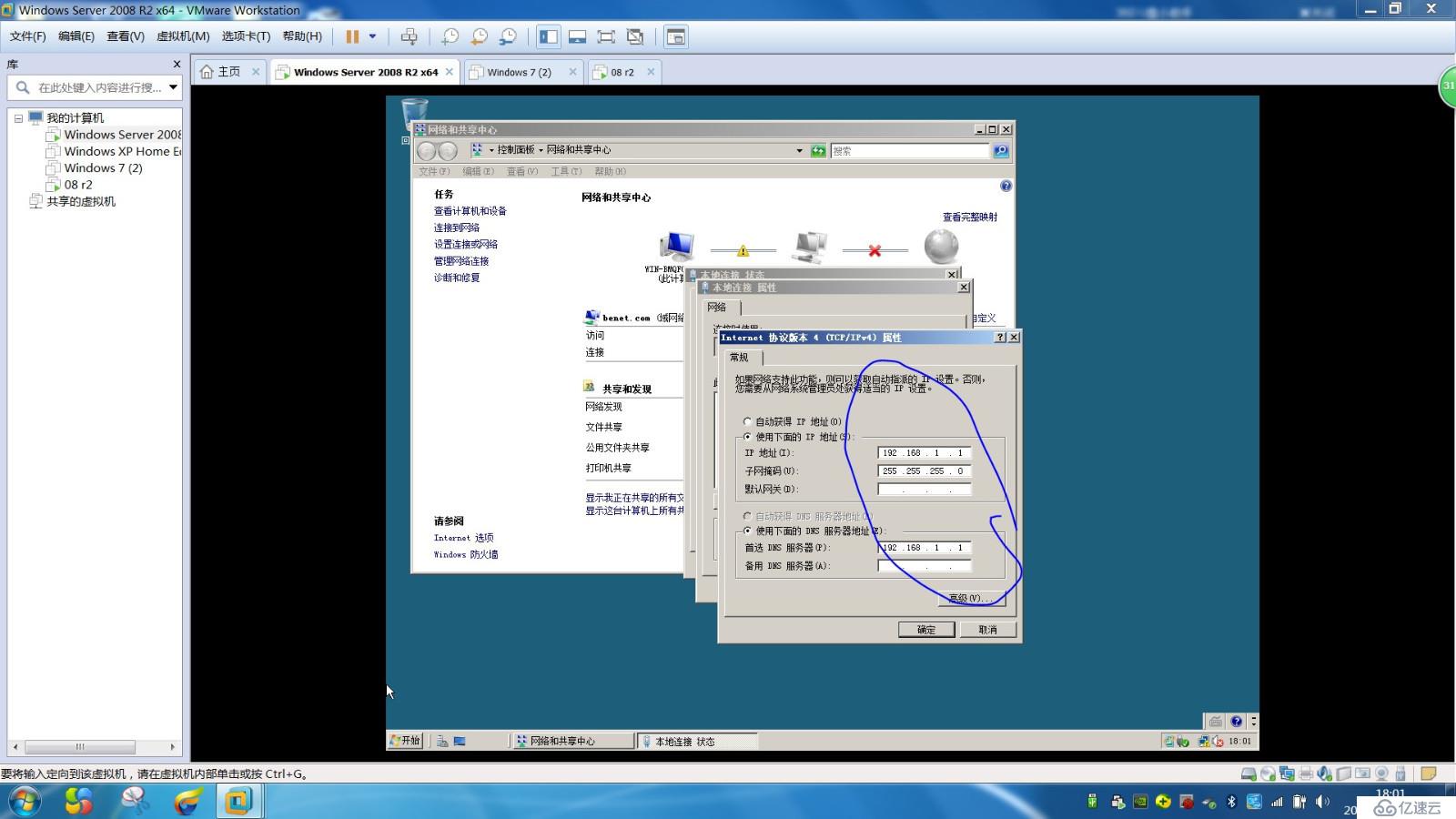Click 诊断和修复 link

click(x=456, y=278)
